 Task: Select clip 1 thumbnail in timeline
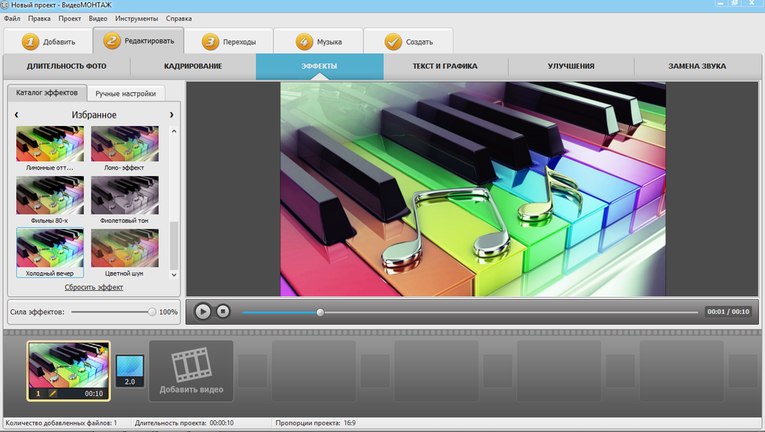point(68,371)
